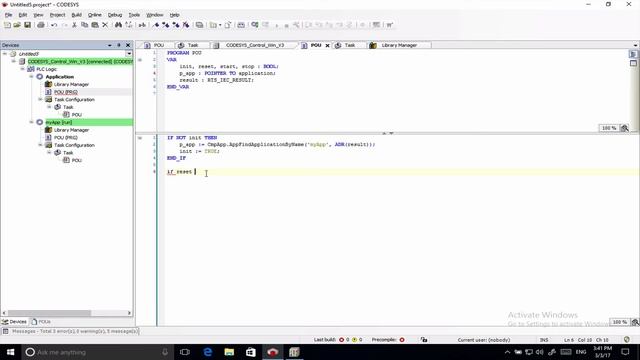Open the Windows Start menu
The width and height of the screenshot is (640, 360).
(x=10, y=352)
